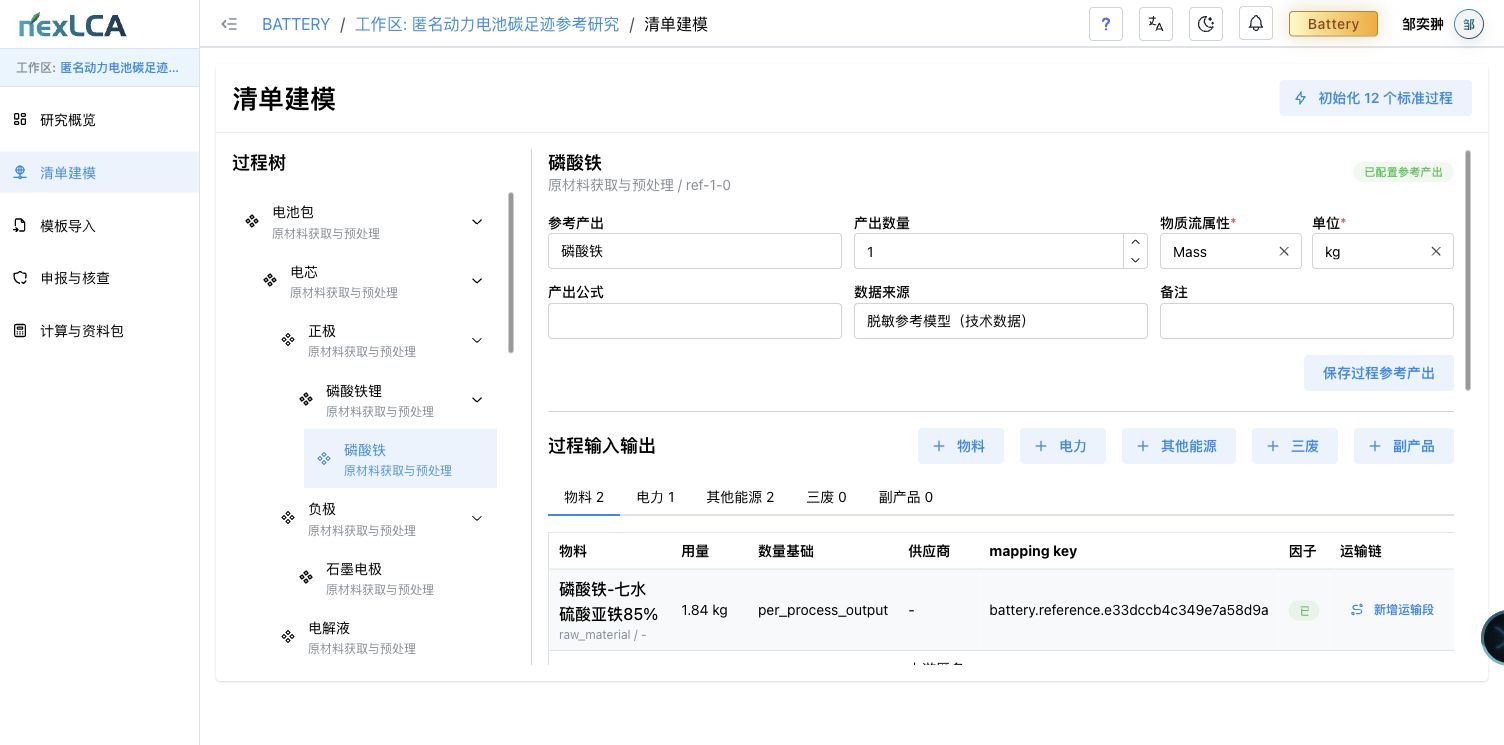The width and height of the screenshot is (1504, 745).
Task: Click sidebar 工作区 workspace label
Action: click(98, 68)
